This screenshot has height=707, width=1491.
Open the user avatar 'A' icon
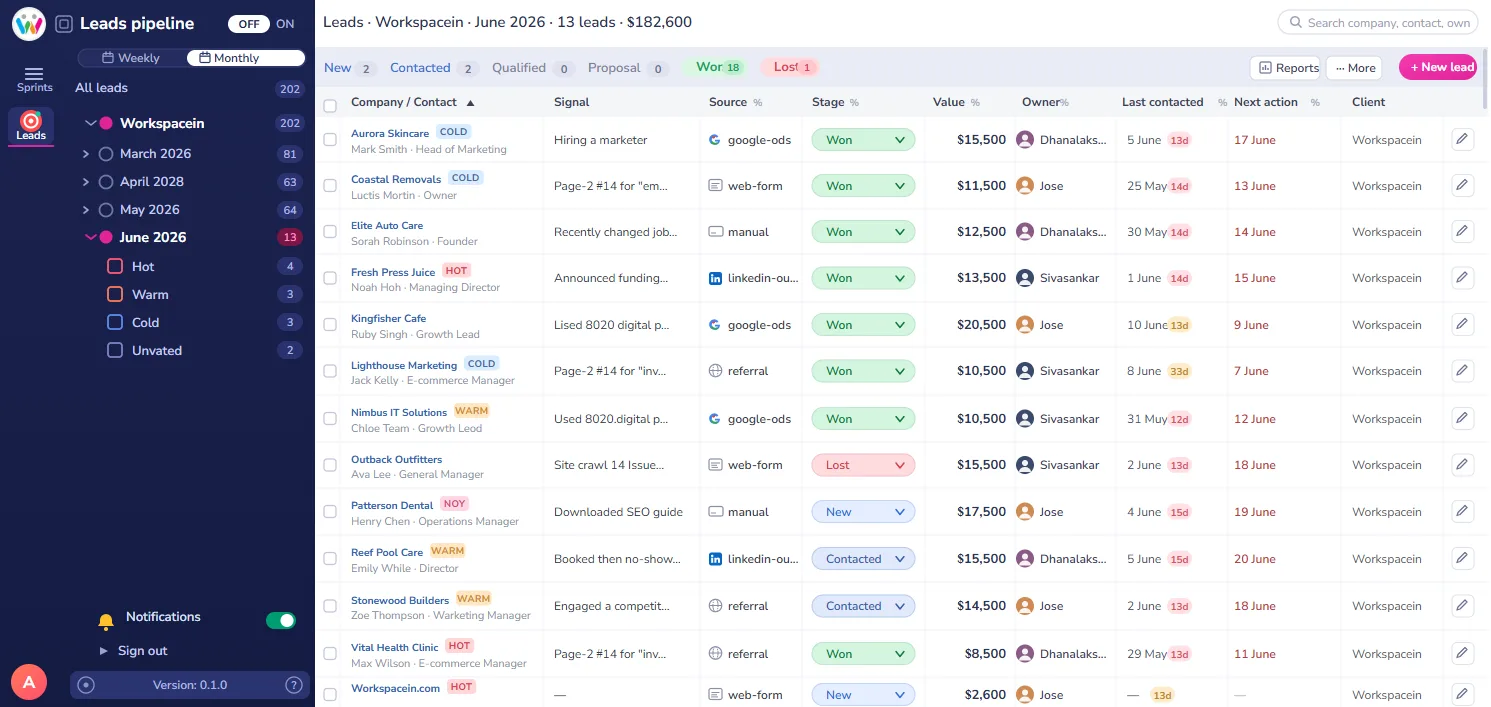29,683
